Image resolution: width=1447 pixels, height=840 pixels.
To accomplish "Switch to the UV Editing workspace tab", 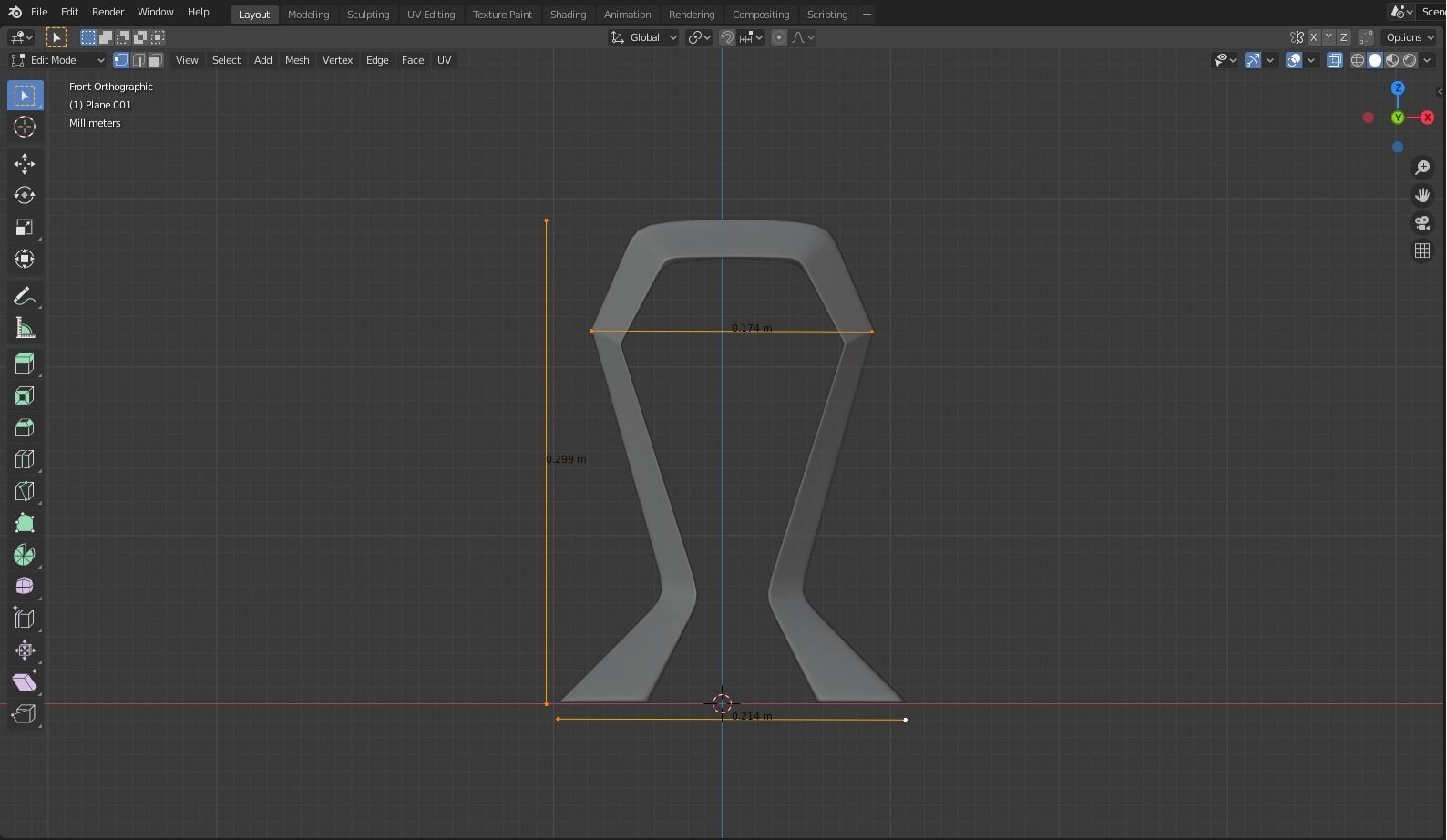I will pos(431,15).
